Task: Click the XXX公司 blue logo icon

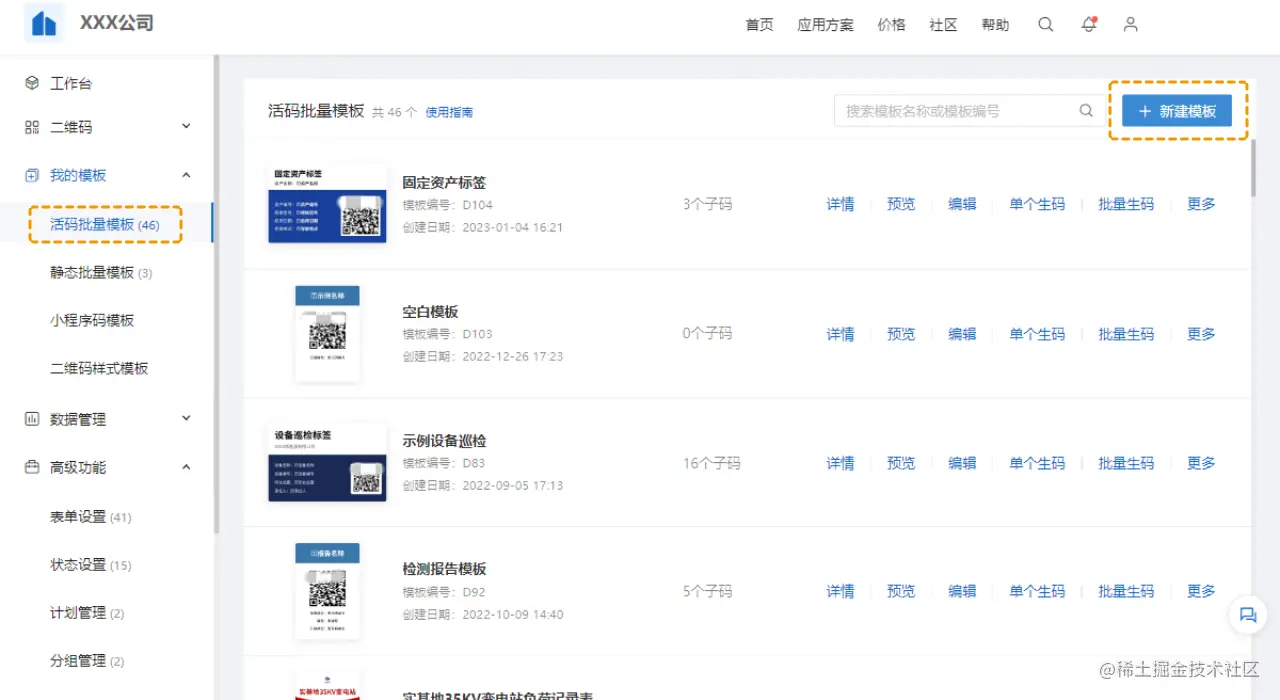Action: pos(44,23)
